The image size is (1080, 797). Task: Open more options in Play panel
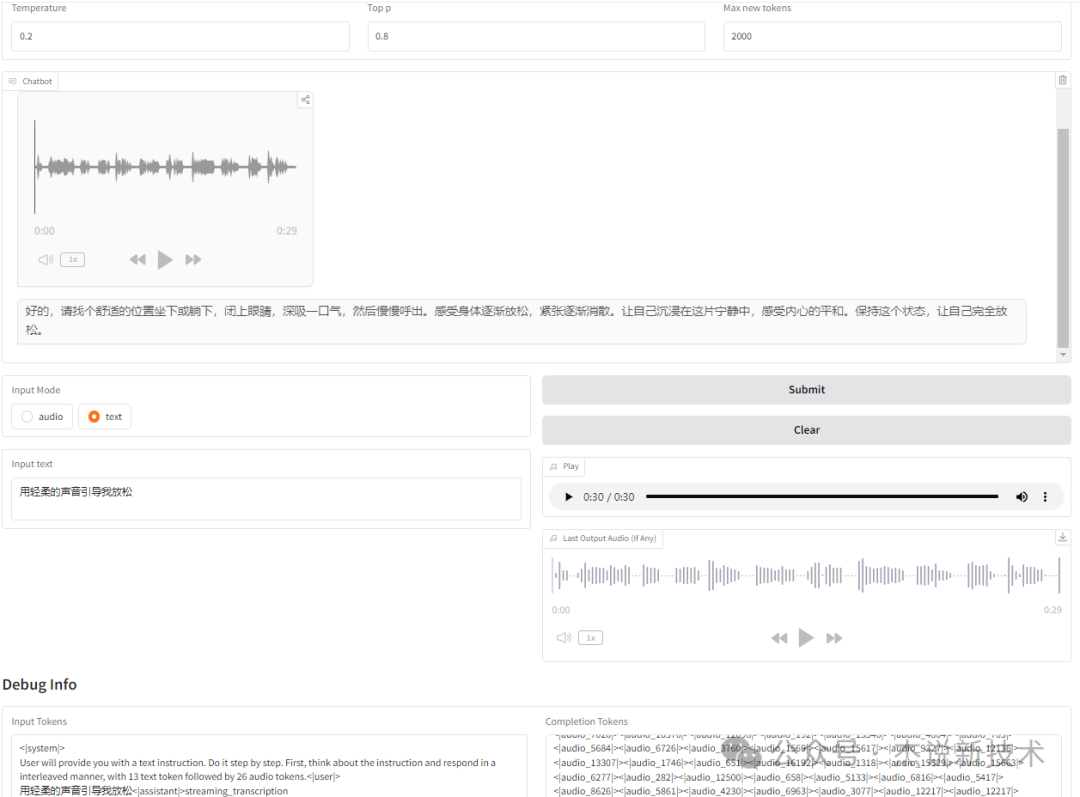click(1045, 497)
